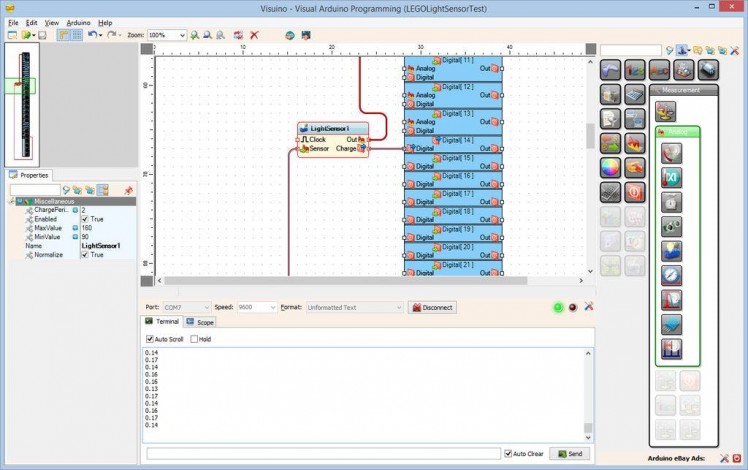
Task: Collapse the Miscellaneous properties group
Action: click(x=14, y=201)
